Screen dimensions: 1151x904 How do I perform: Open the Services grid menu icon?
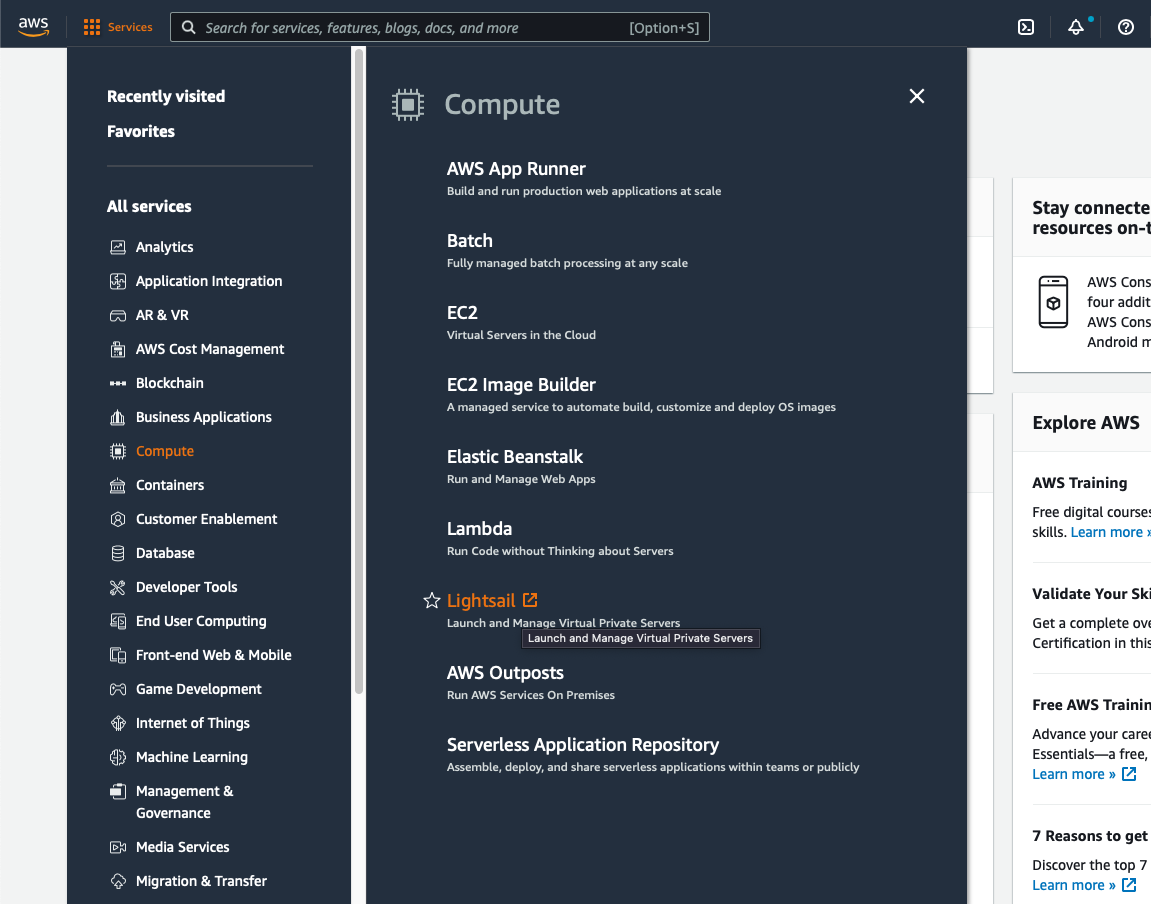pos(92,27)
